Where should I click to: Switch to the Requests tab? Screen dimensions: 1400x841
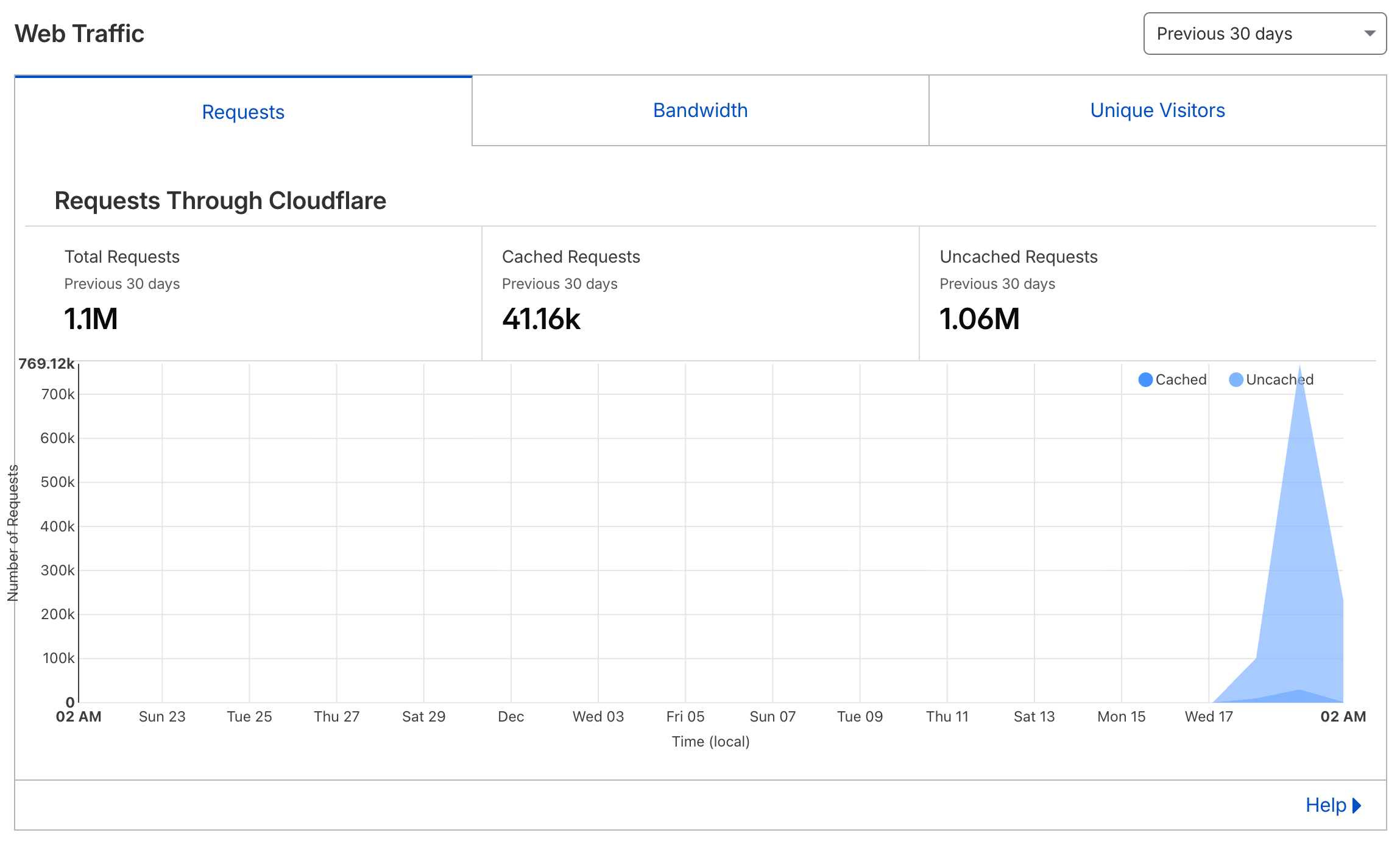click(x=243, y=112)
